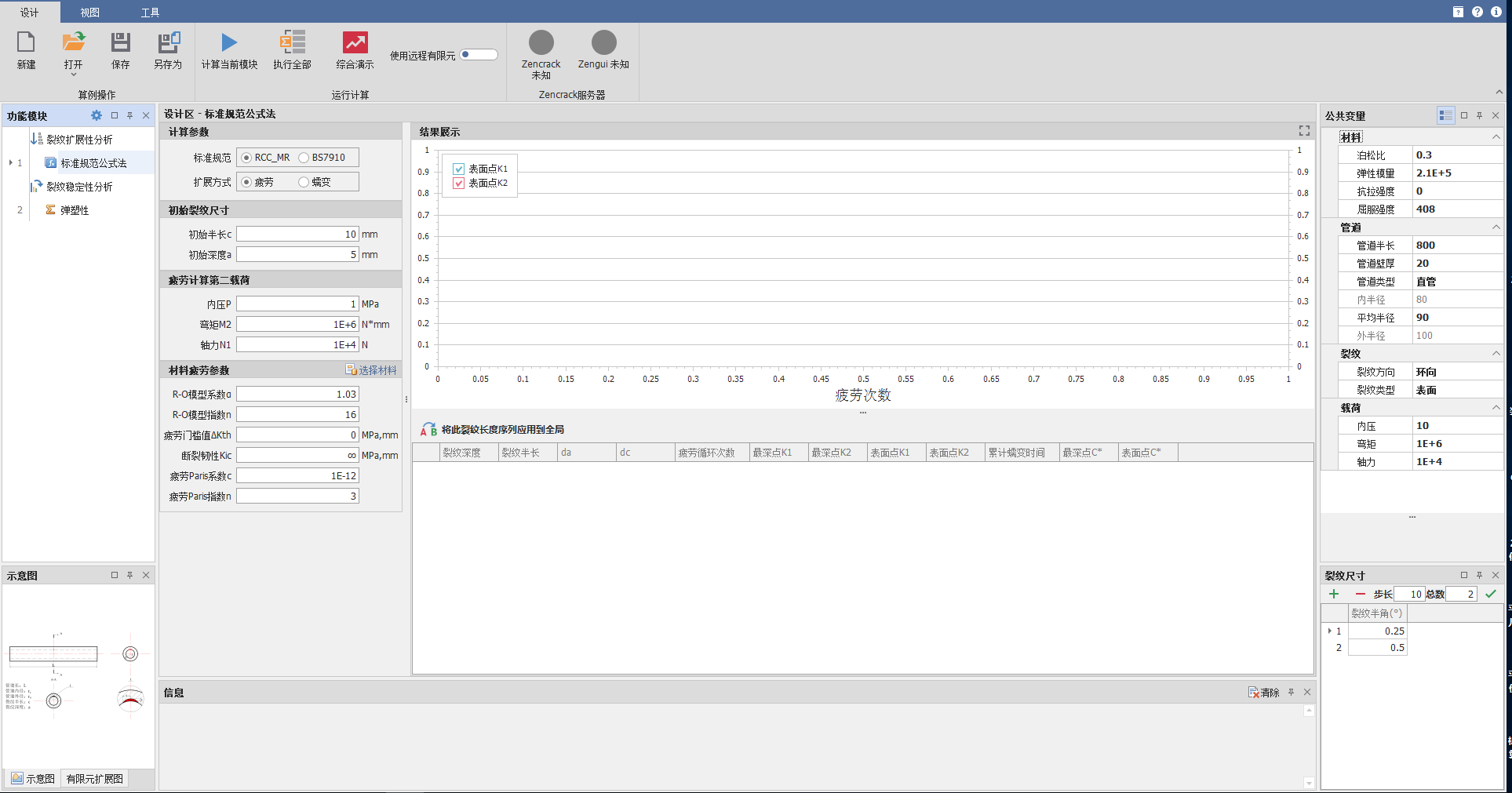Screen dimensions: 1512x793
Task: Pin the 示意图 panel
Action: pyautogui.click(x=130, y=575)
